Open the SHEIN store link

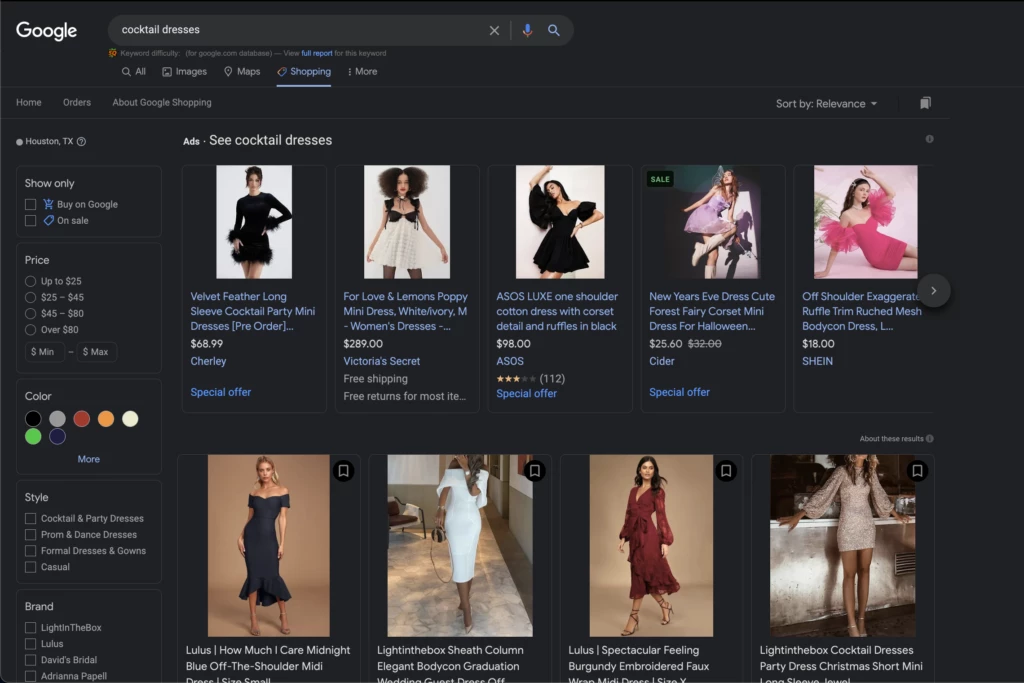tap(818, 361)
